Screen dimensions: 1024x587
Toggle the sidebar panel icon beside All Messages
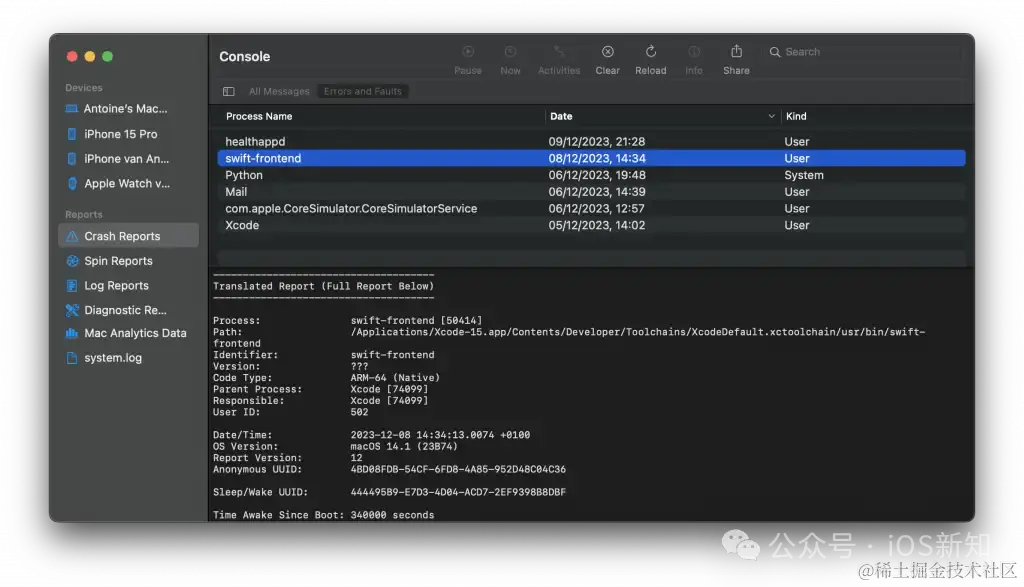(229, 91)
